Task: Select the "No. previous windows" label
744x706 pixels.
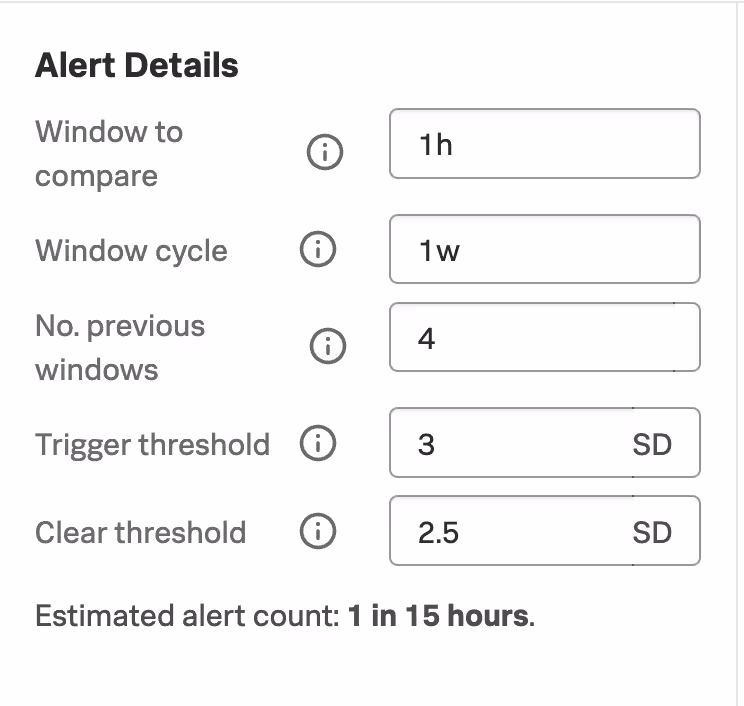Action: click(x=119, y=347)
